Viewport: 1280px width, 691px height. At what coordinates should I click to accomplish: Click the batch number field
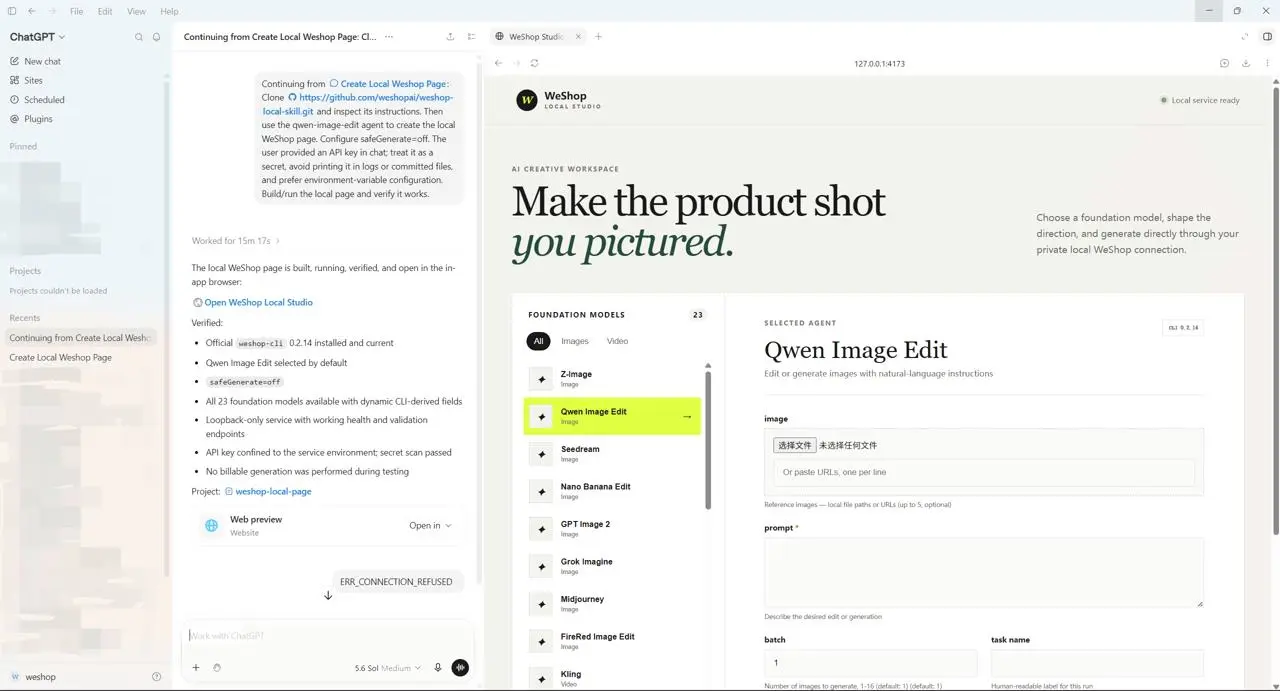871,663
